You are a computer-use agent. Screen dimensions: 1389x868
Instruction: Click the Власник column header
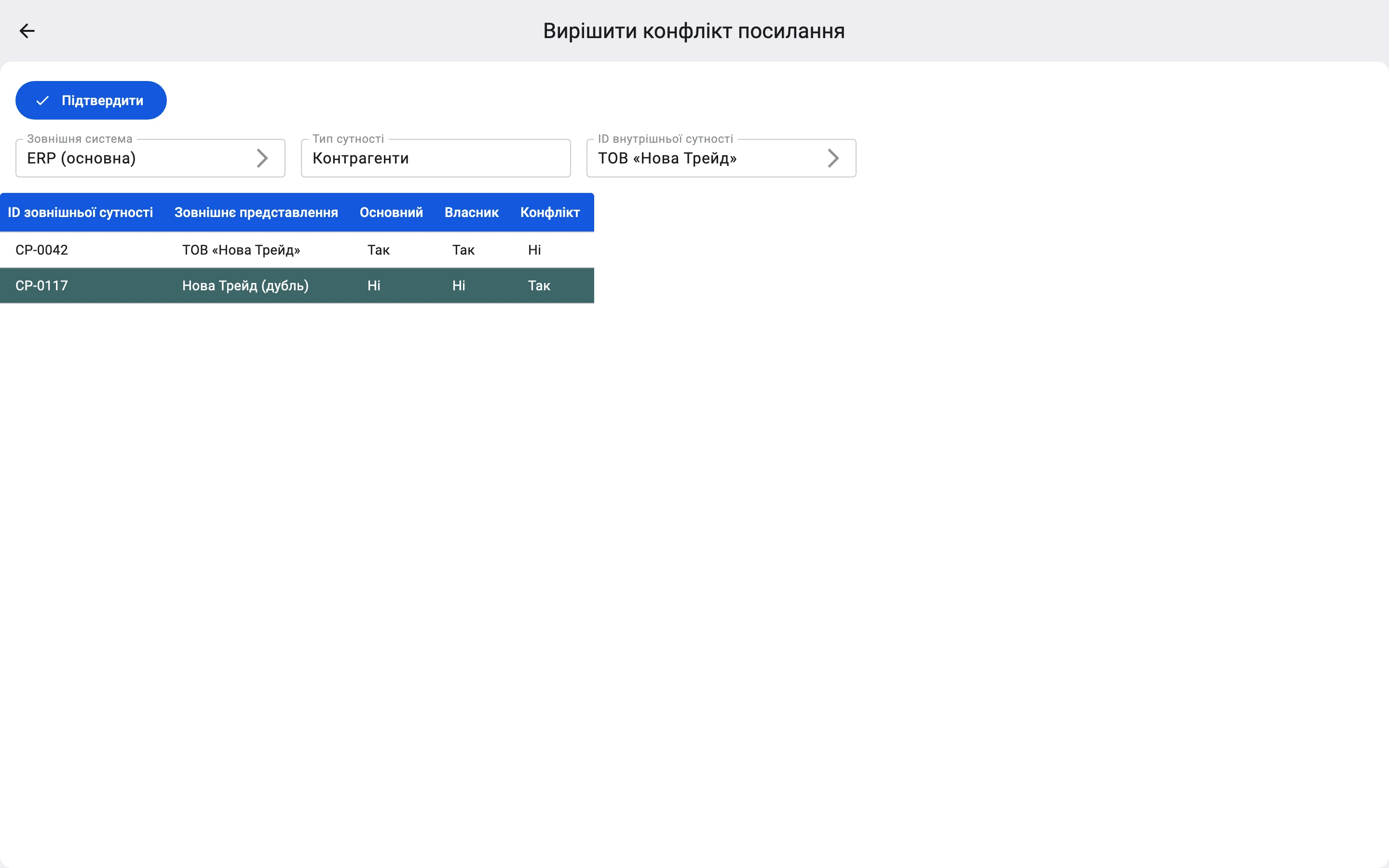coord(472,212)
